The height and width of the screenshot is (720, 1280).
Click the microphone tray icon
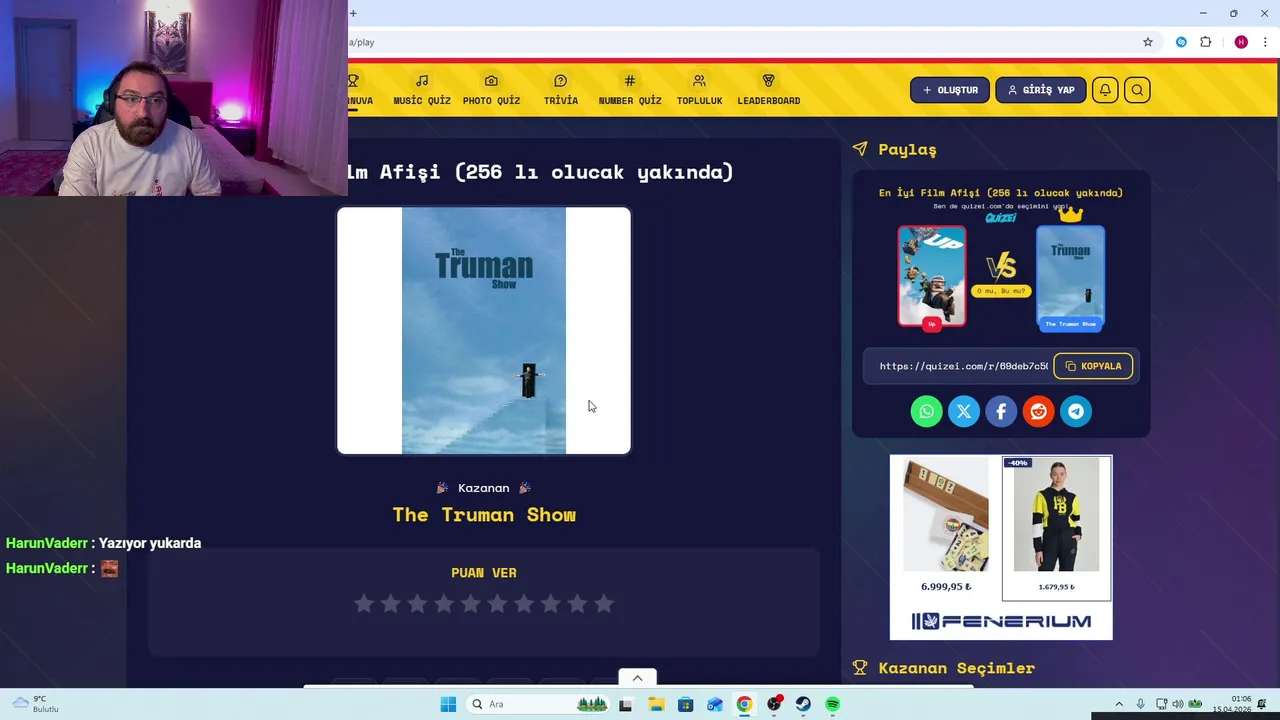pos(1140,704)
